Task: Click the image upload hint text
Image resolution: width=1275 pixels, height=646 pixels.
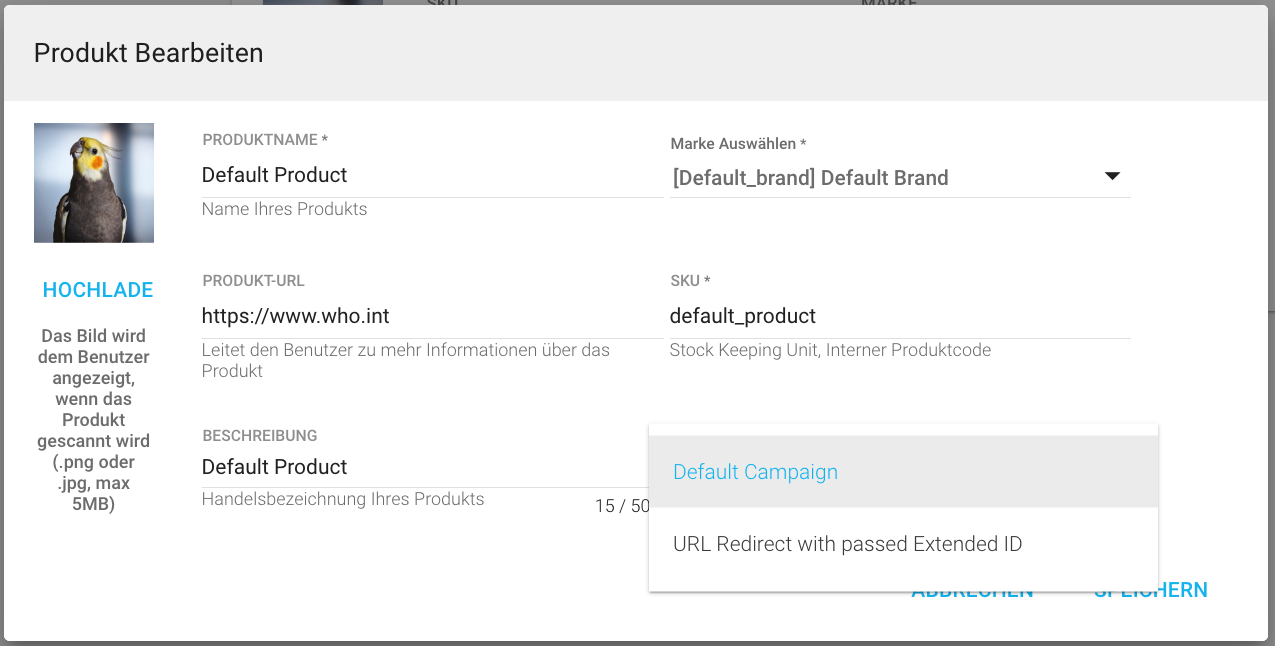Action: tap(94, 420)
